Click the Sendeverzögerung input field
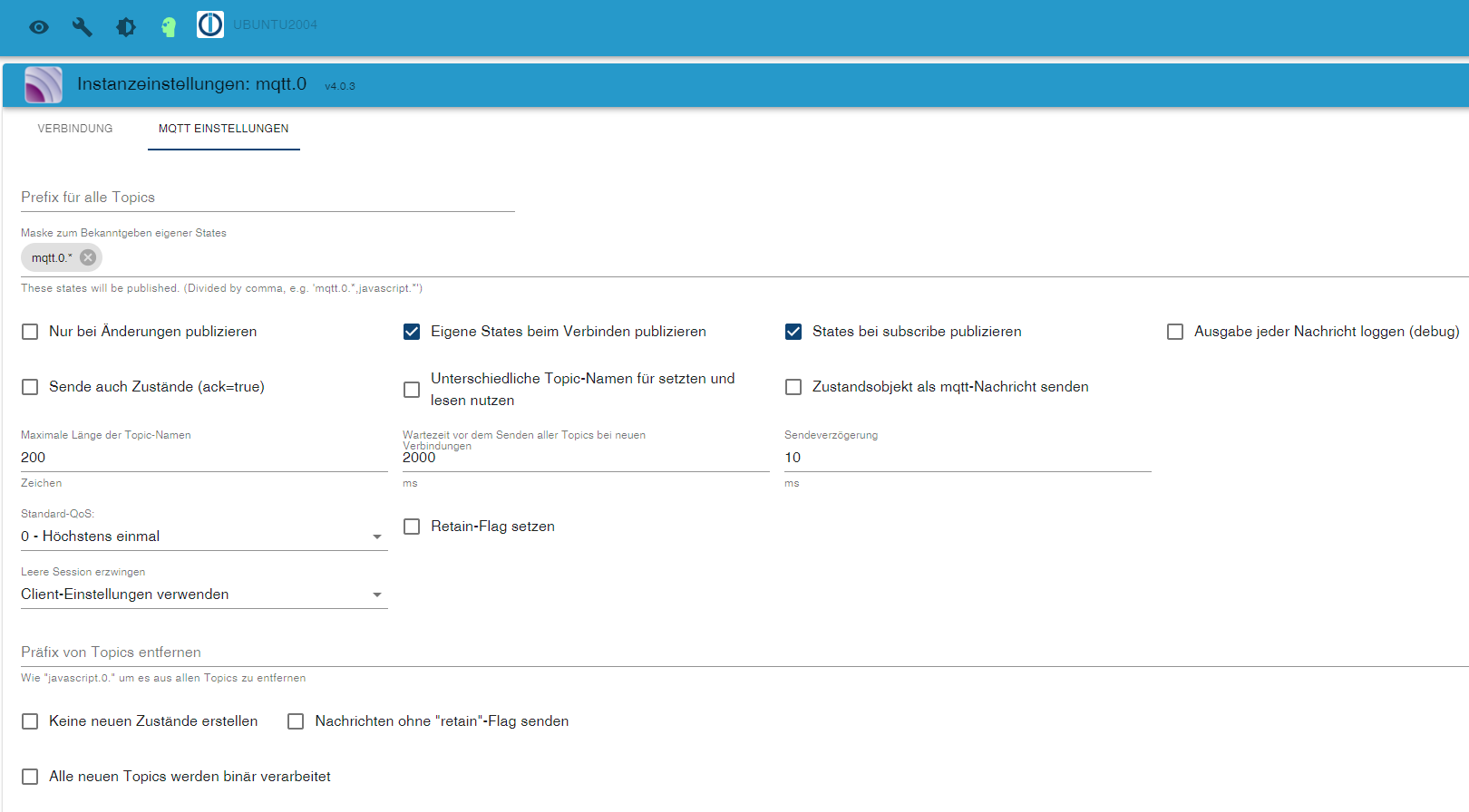The image size is (1469, 812). (x=967, y=458)
